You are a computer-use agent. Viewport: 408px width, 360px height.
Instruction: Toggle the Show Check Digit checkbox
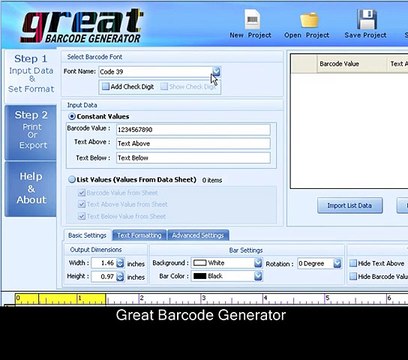coord(164,87)
